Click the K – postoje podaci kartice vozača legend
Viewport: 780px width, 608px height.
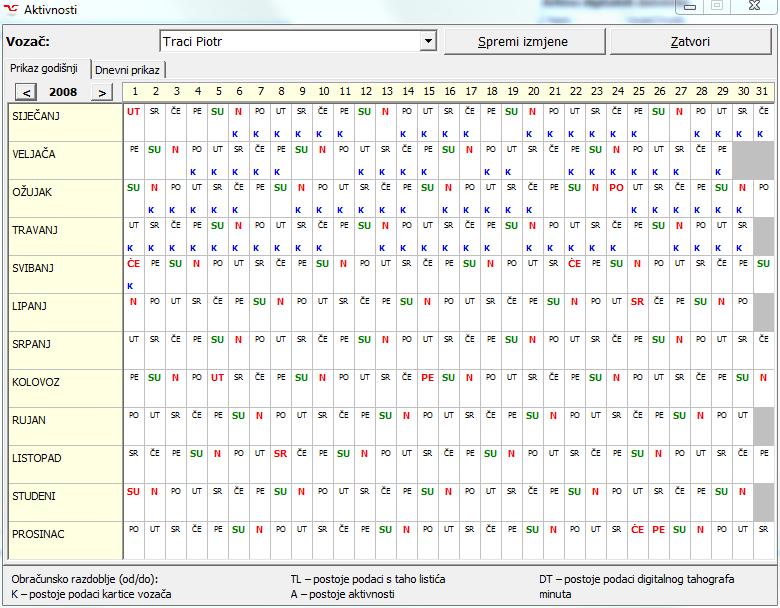point(91,594)
